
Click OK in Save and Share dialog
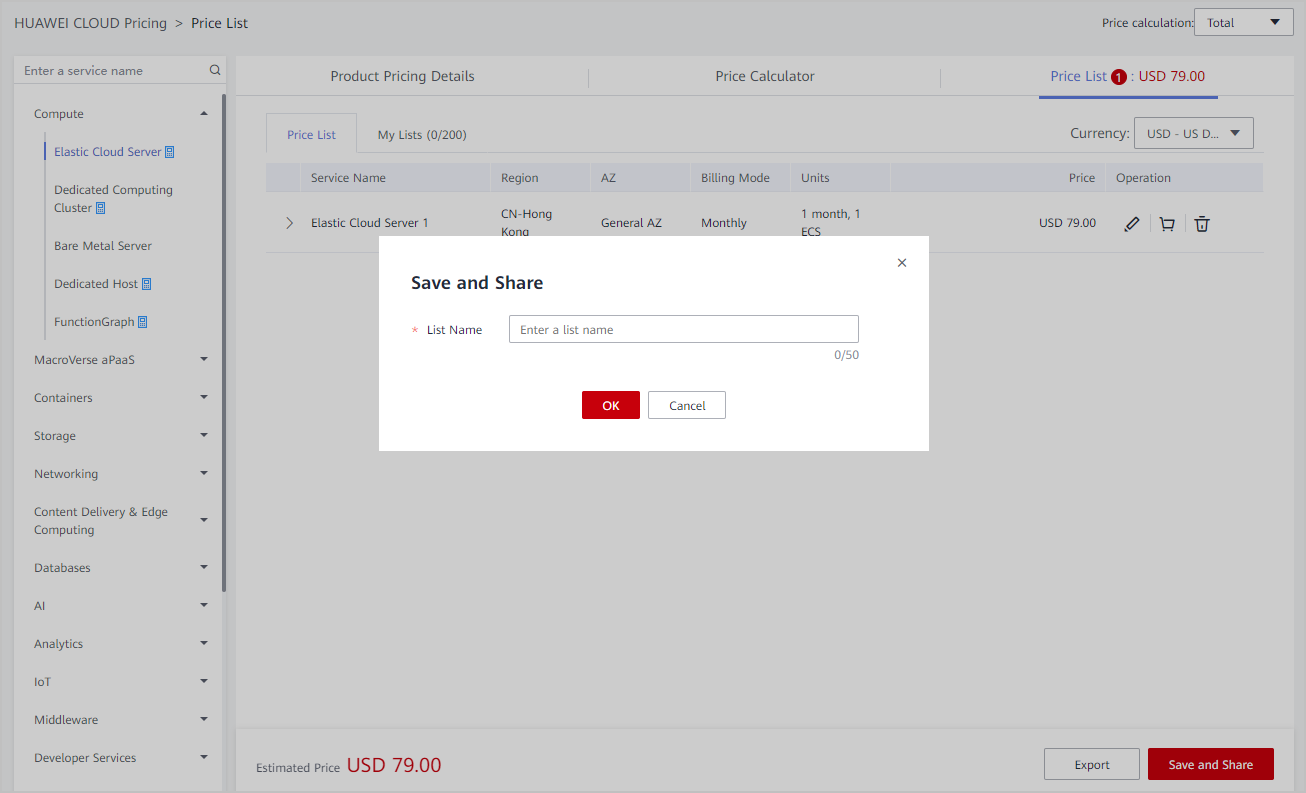pos(611,405)
